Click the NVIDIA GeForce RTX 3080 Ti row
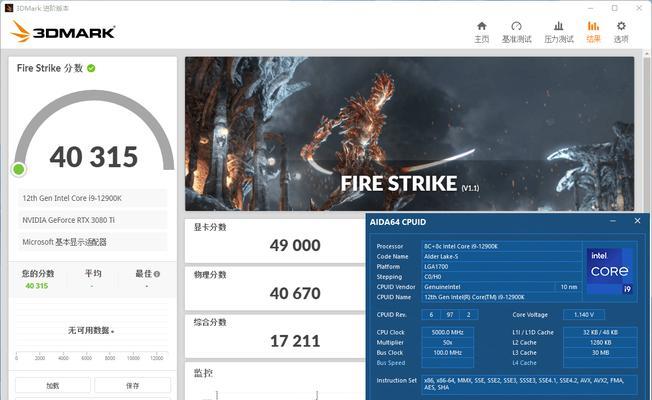 92,220
